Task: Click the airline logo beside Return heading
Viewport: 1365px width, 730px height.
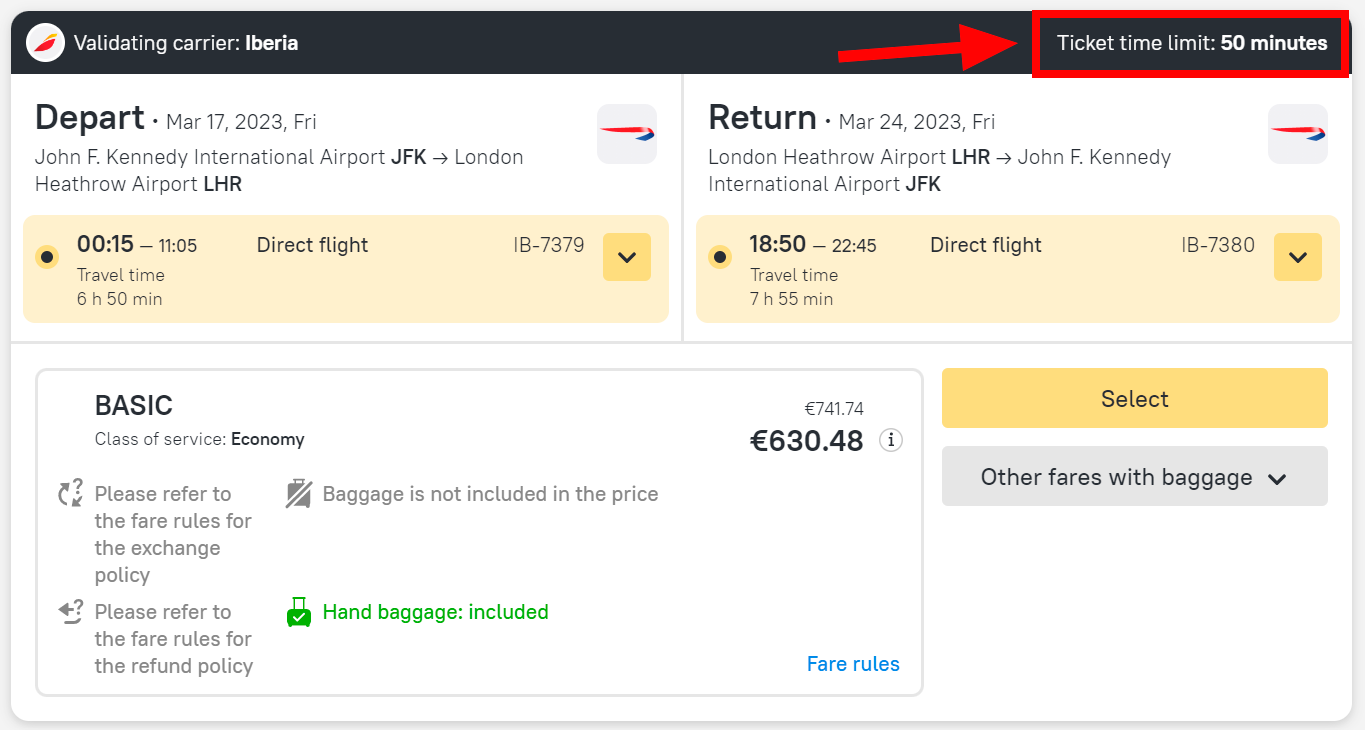Action: (x=1298, y=134)
